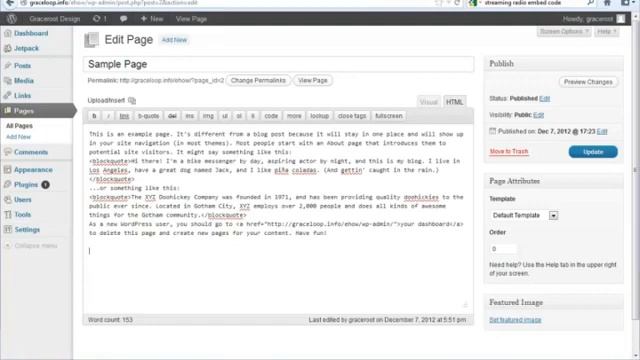
Task: Open the Howdy user account menu
Action: click(x=588, y=19)
